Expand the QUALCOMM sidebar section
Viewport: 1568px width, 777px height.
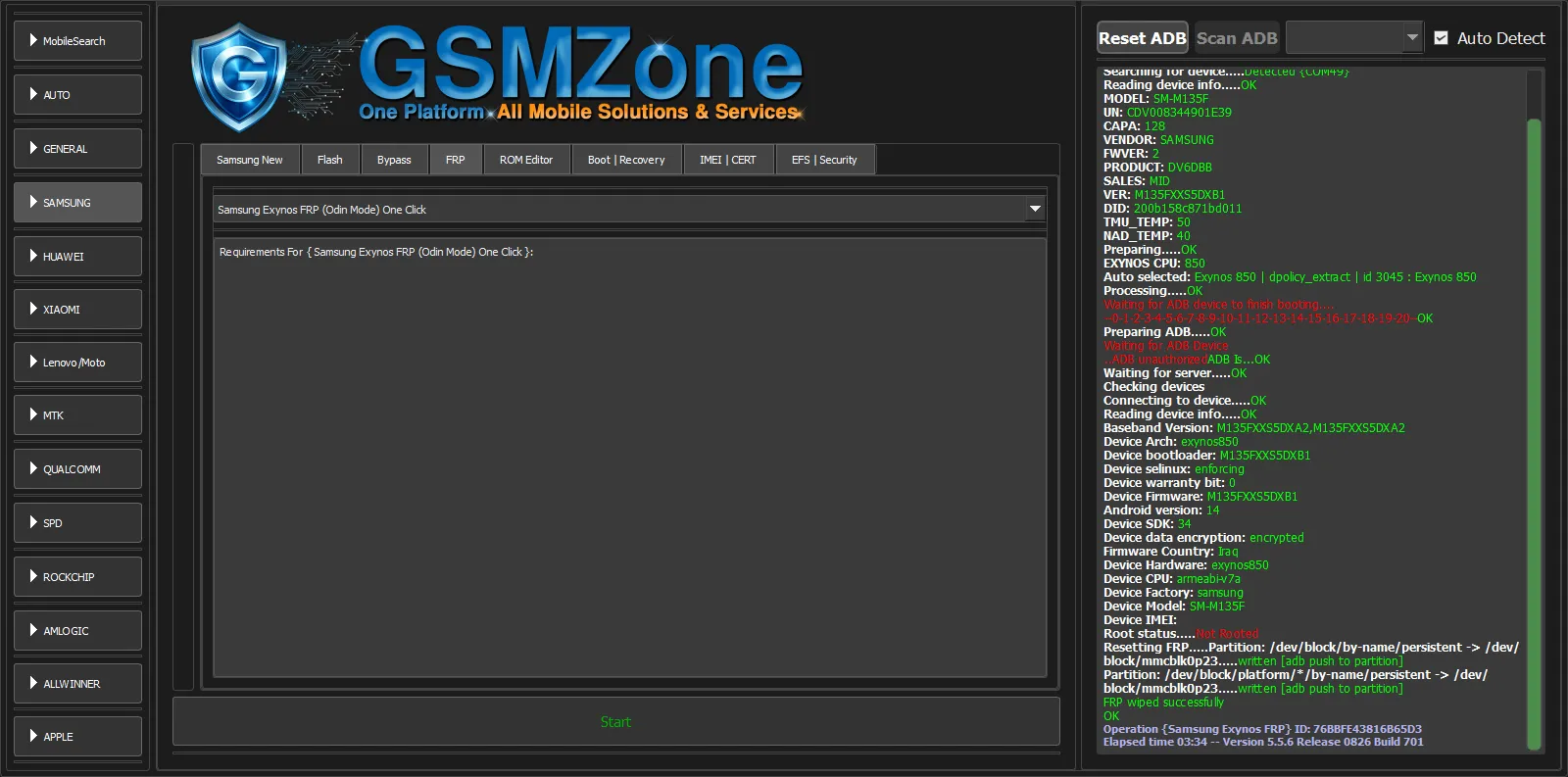tap(77, 469)
